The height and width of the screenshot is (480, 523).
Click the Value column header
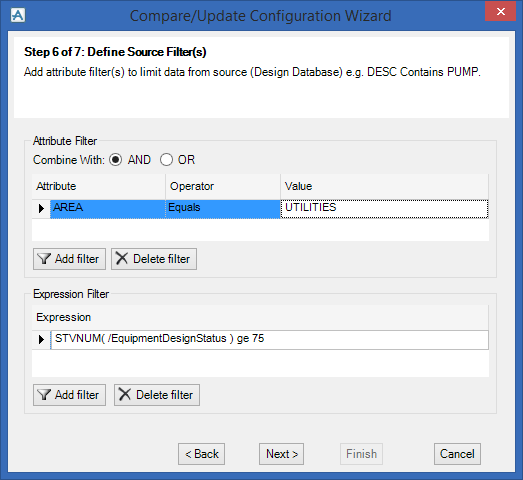point(384,186)
